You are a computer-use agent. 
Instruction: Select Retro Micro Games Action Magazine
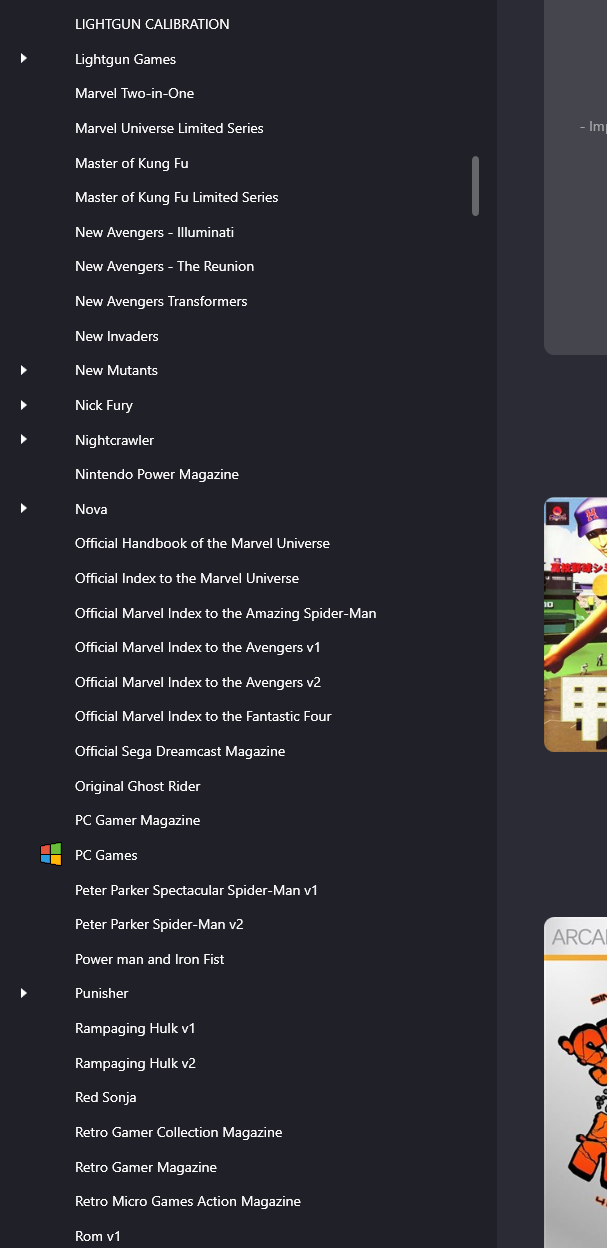pyautogui.click(x=187, y=1201)
